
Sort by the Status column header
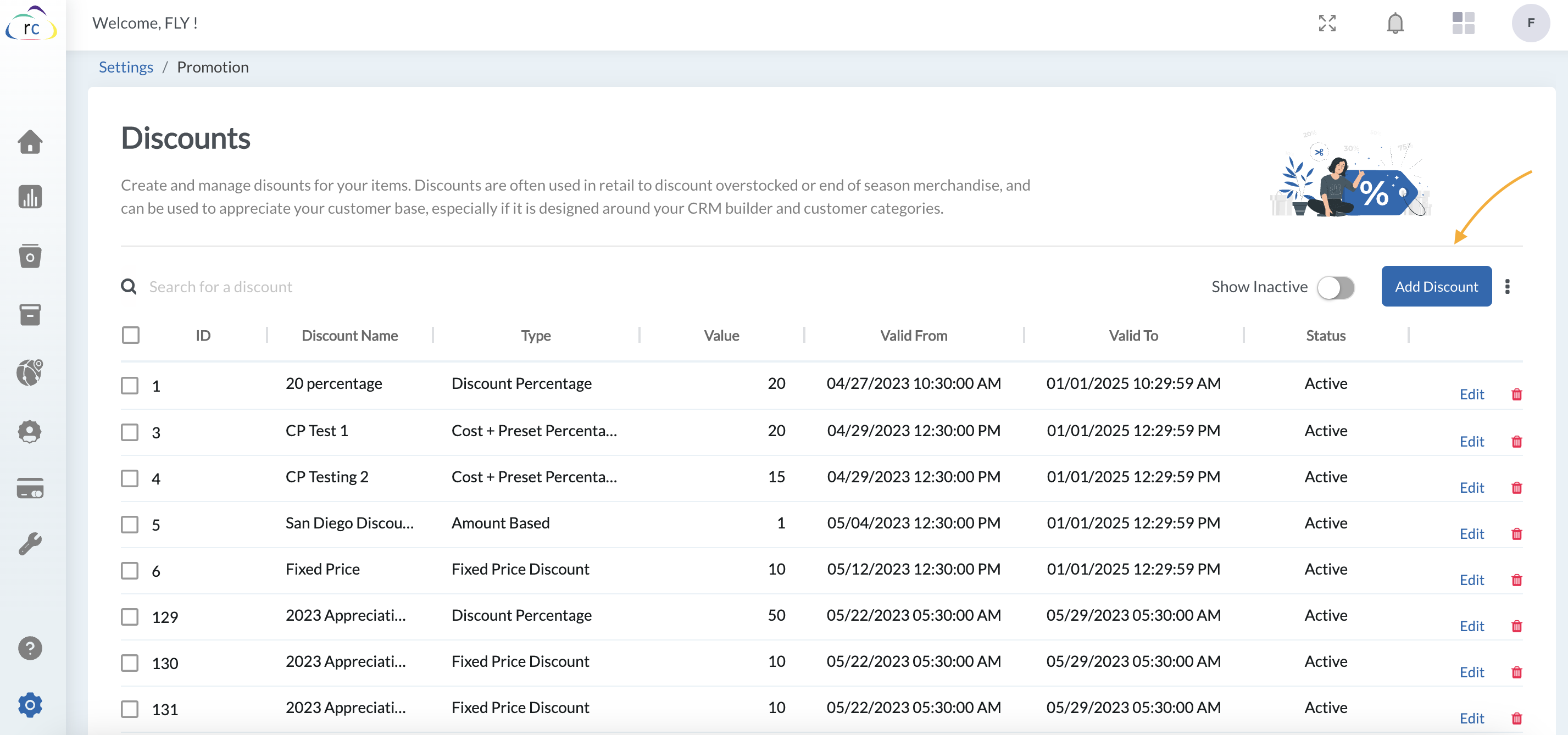click(x=1326, y=335)
